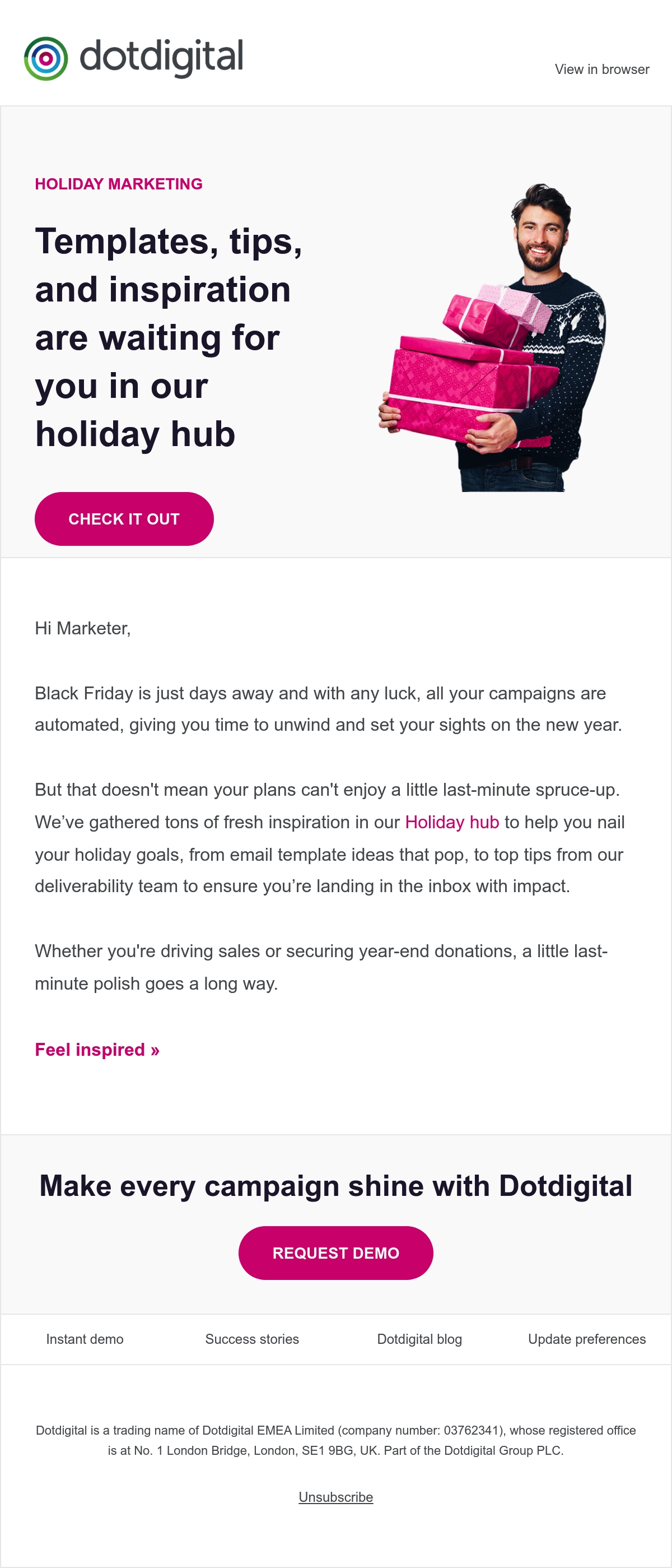
Task: Click the Unsubscribe link
Action: tap(335, 1497)
